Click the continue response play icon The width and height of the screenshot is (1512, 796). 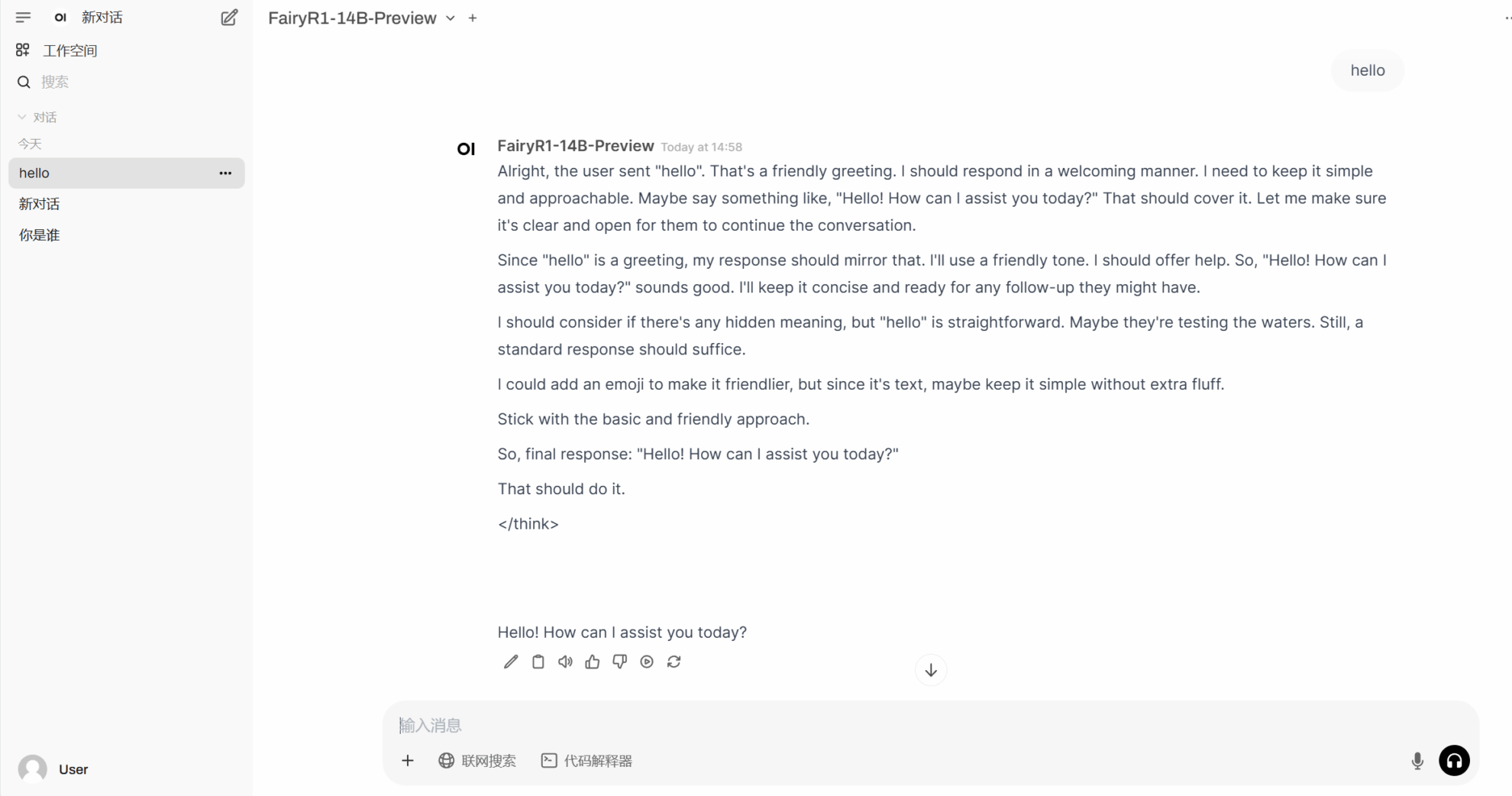[x=647, y=662]
